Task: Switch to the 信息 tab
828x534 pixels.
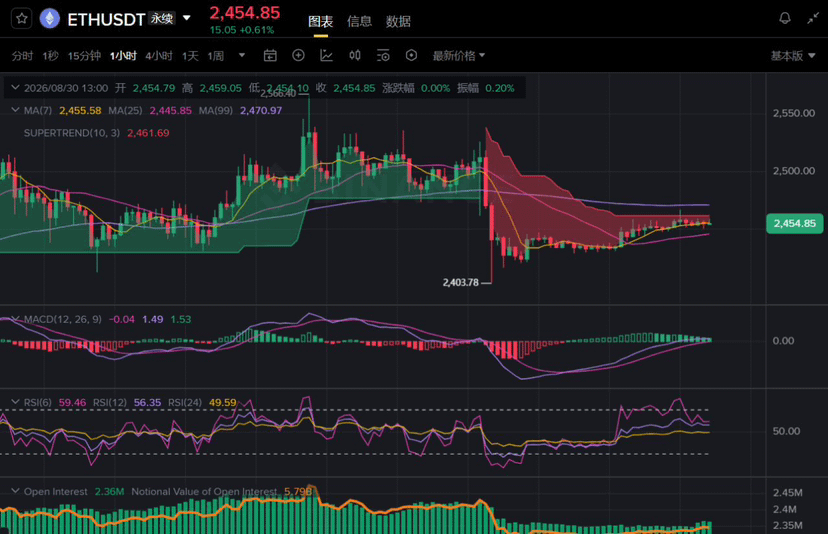Action: click(360, 22)
